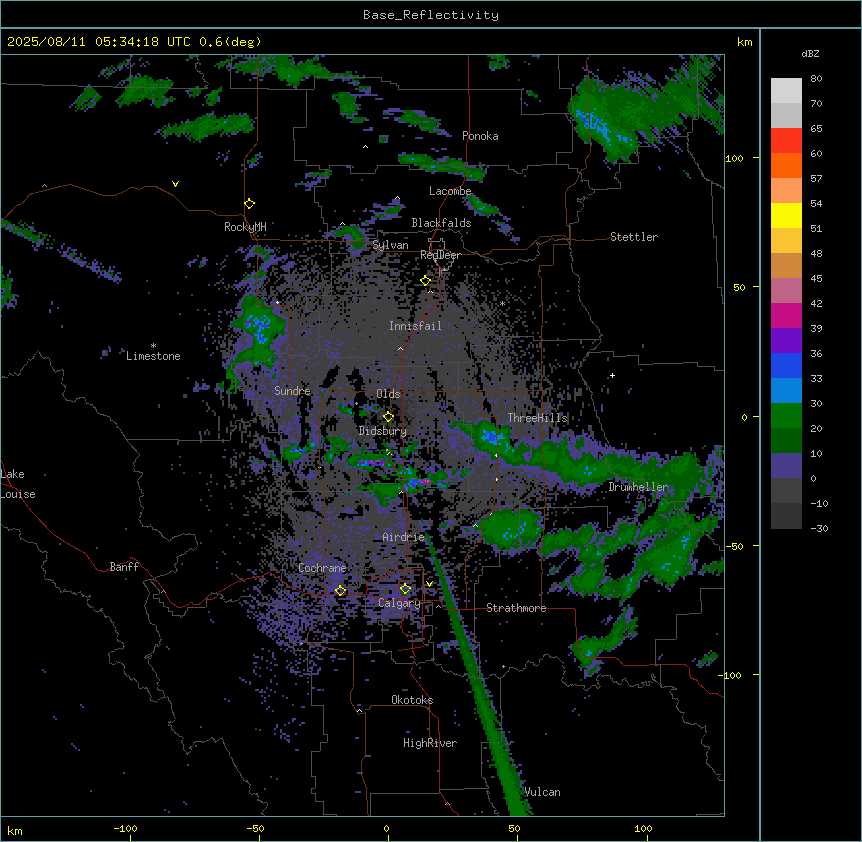Click the strong echo core near Sundre
Screen dimensions: 862x842
point(258,326)
